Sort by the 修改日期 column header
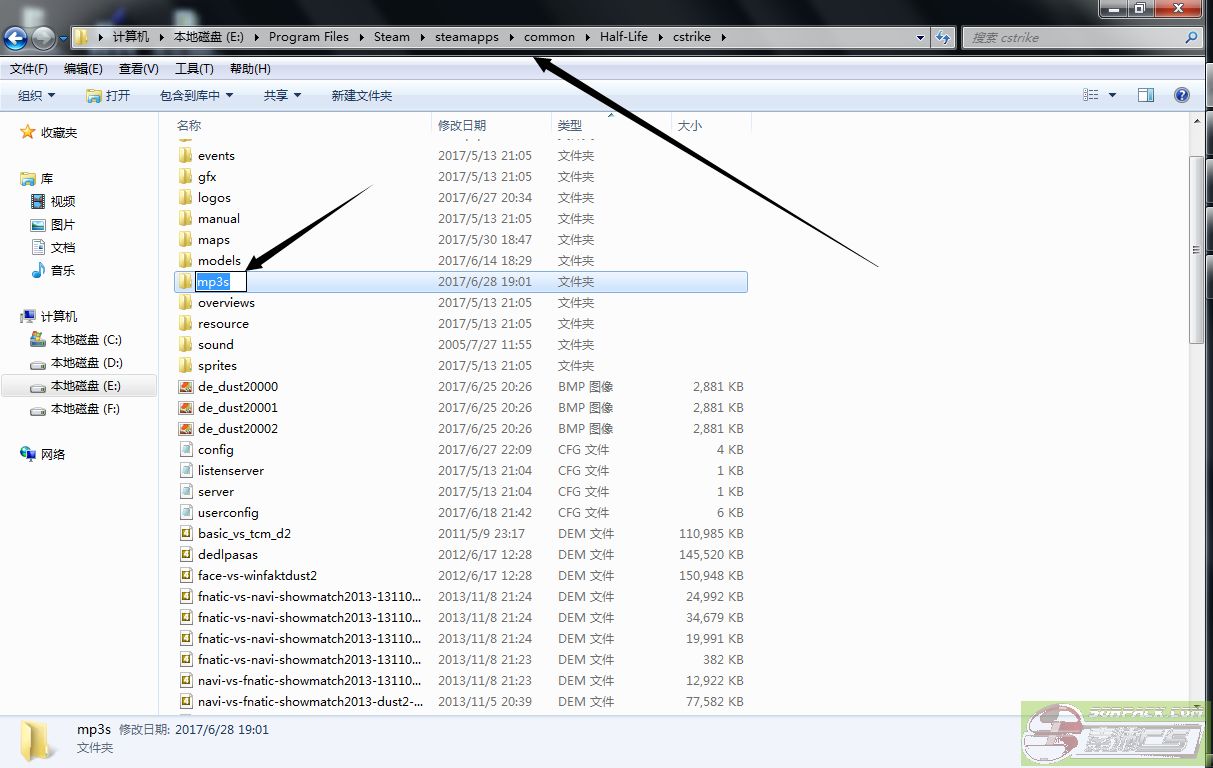The image size is (1213, 768). click(462, 125)
